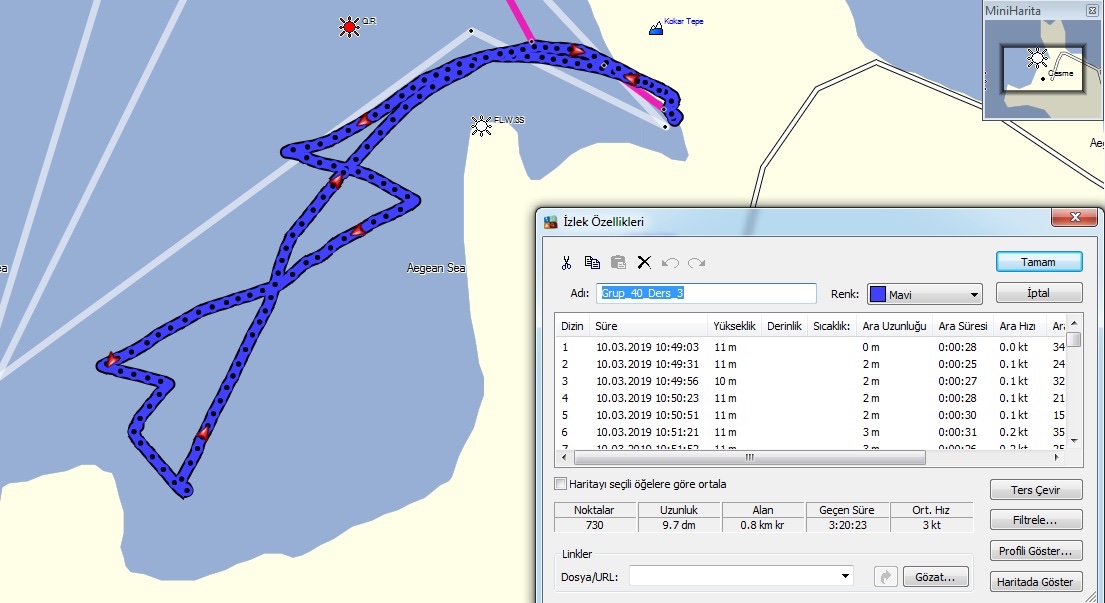1105x603 pixels.
Task: Click the go-to-link arrow icon beside Gözat
Action: coord(885,576)
